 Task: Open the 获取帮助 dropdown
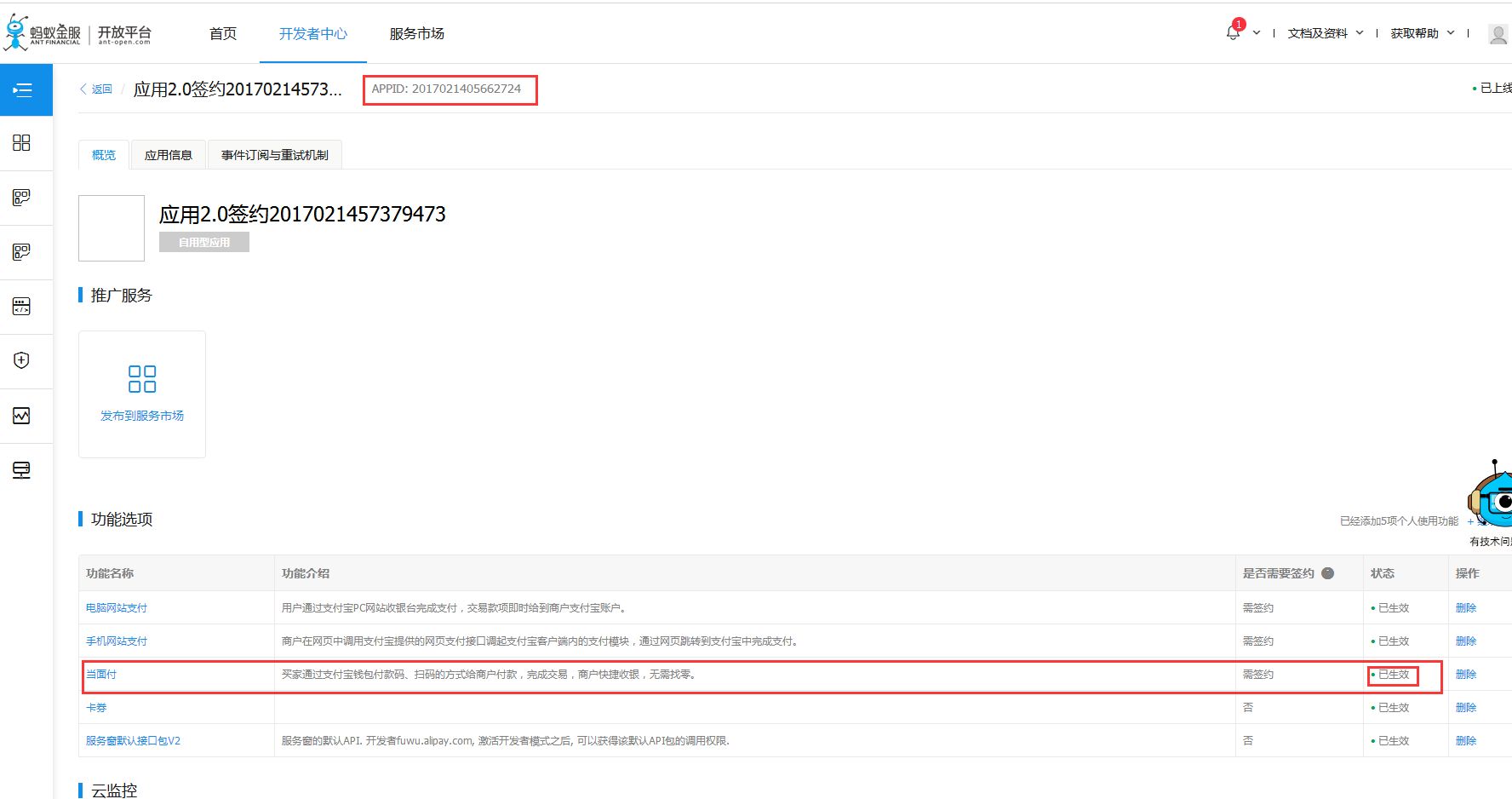pos(1423,33)
